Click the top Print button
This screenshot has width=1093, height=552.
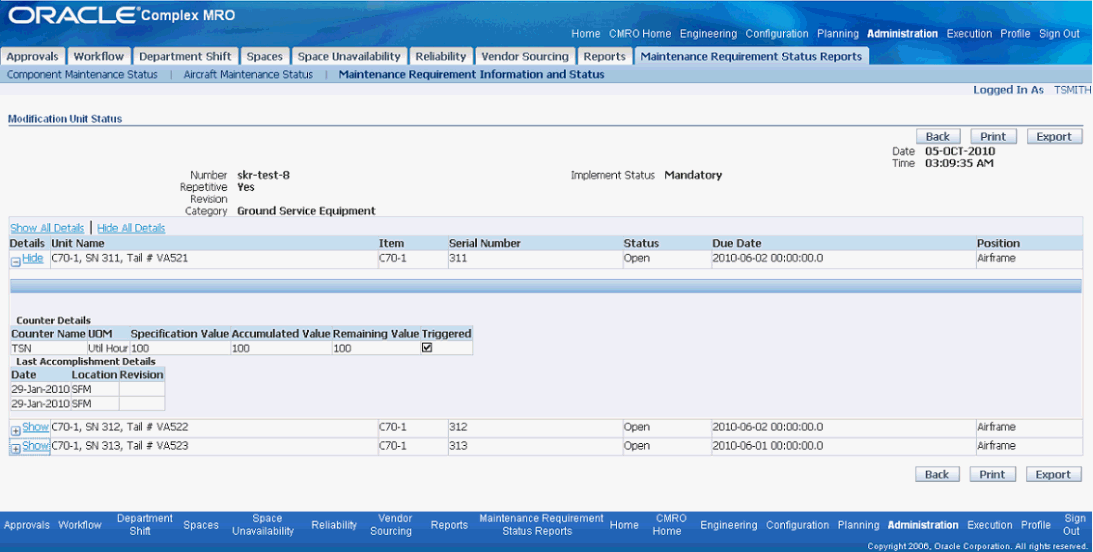[993, 137]
